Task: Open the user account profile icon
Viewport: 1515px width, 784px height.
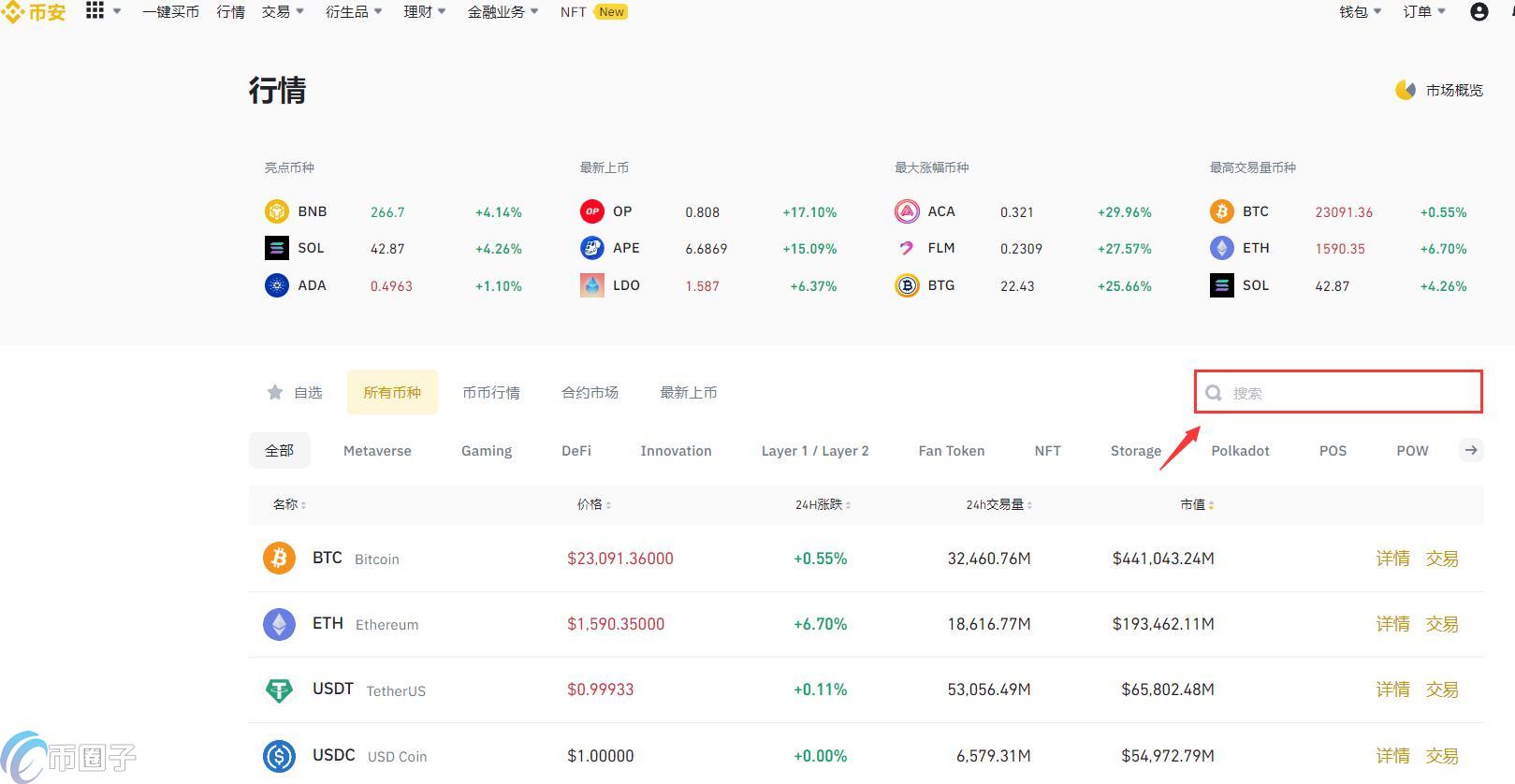Action: pos(1479,11)
